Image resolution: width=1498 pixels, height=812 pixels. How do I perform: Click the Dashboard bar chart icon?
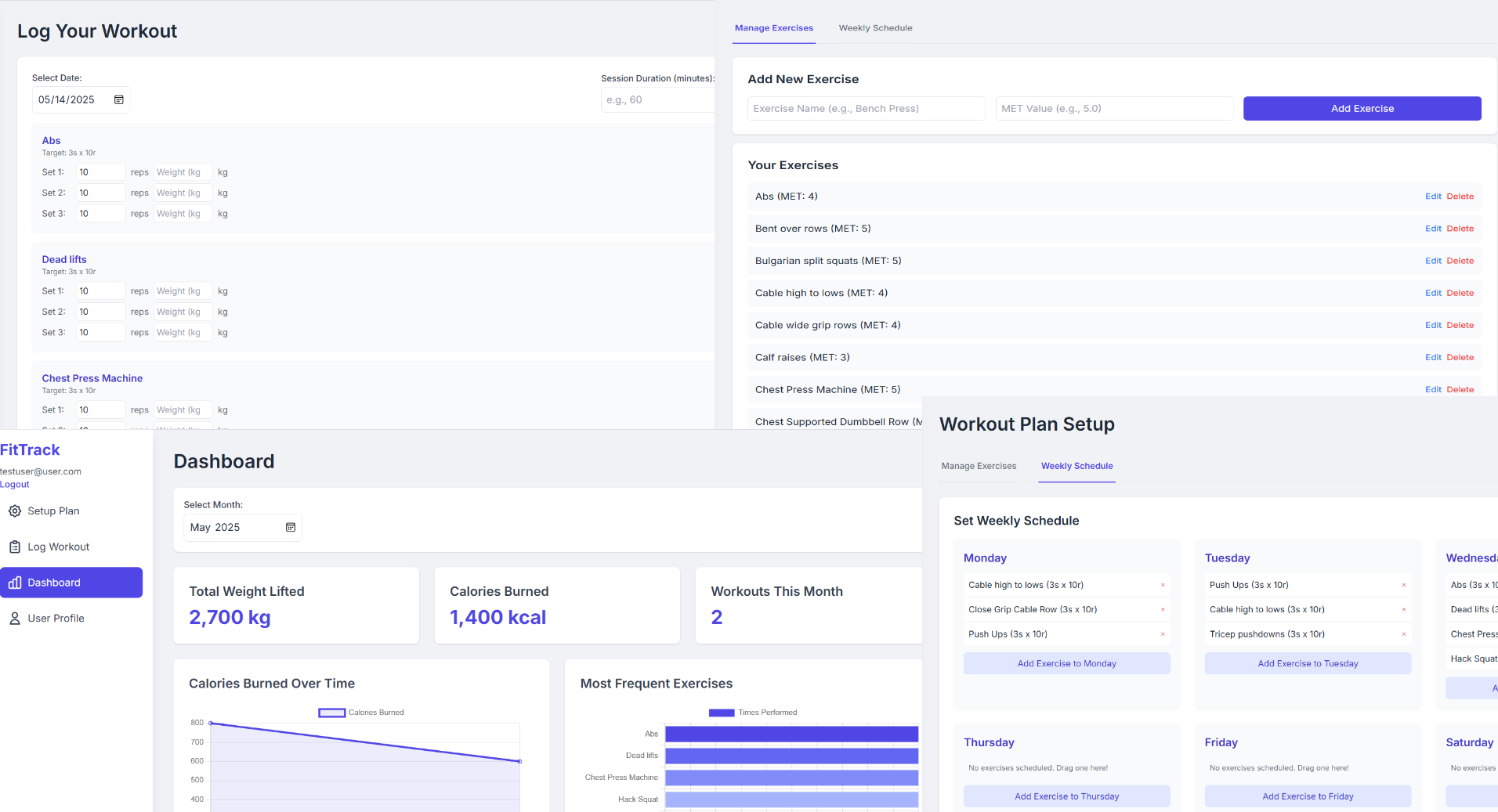coord(14,583)
